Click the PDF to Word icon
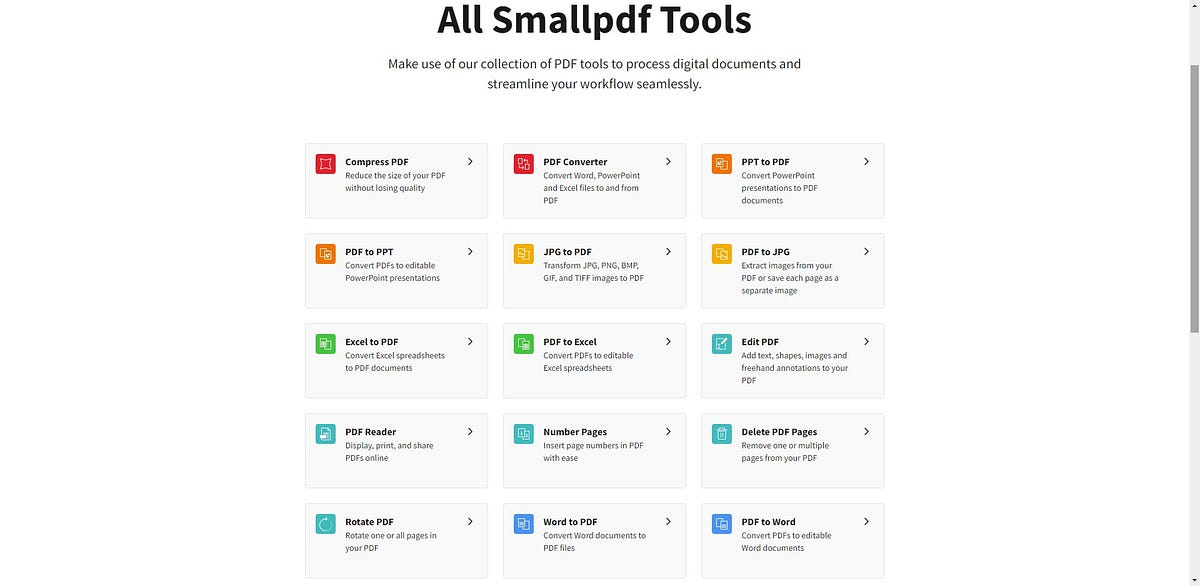The height and width of the screenshot is (586, 1200). point(722,524)
